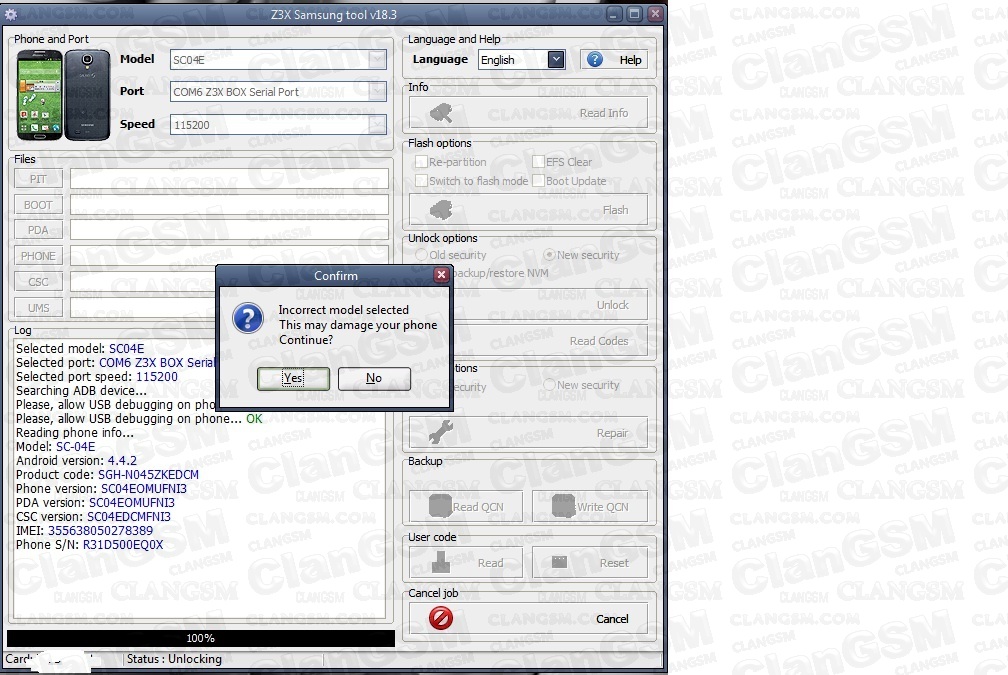Toggle the EFS Clear checkbox
Screen dimensions: 1008x675
539,161
